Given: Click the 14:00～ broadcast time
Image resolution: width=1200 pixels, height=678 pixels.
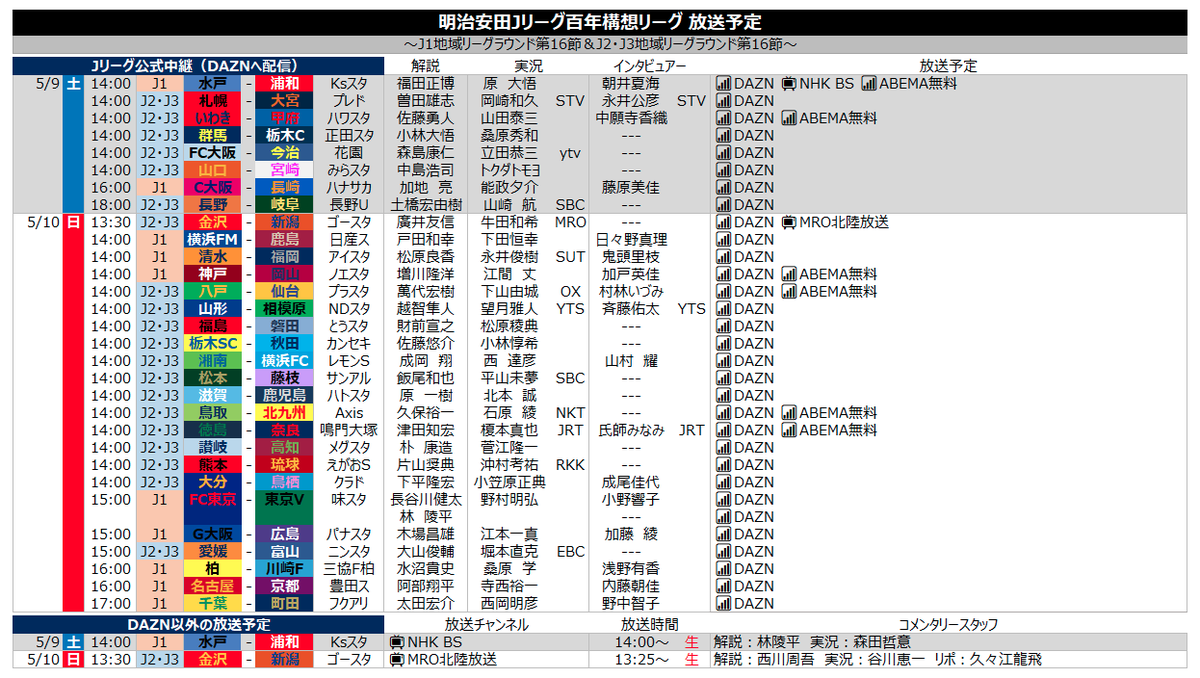Looking at the screenshot, I should tap(643, 642).
